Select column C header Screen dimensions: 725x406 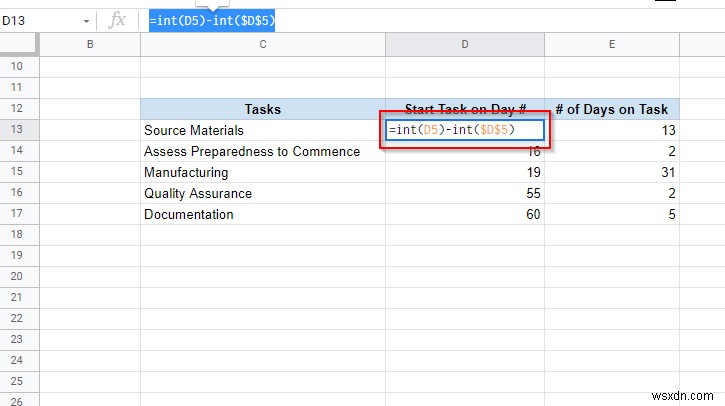[263, 44]
